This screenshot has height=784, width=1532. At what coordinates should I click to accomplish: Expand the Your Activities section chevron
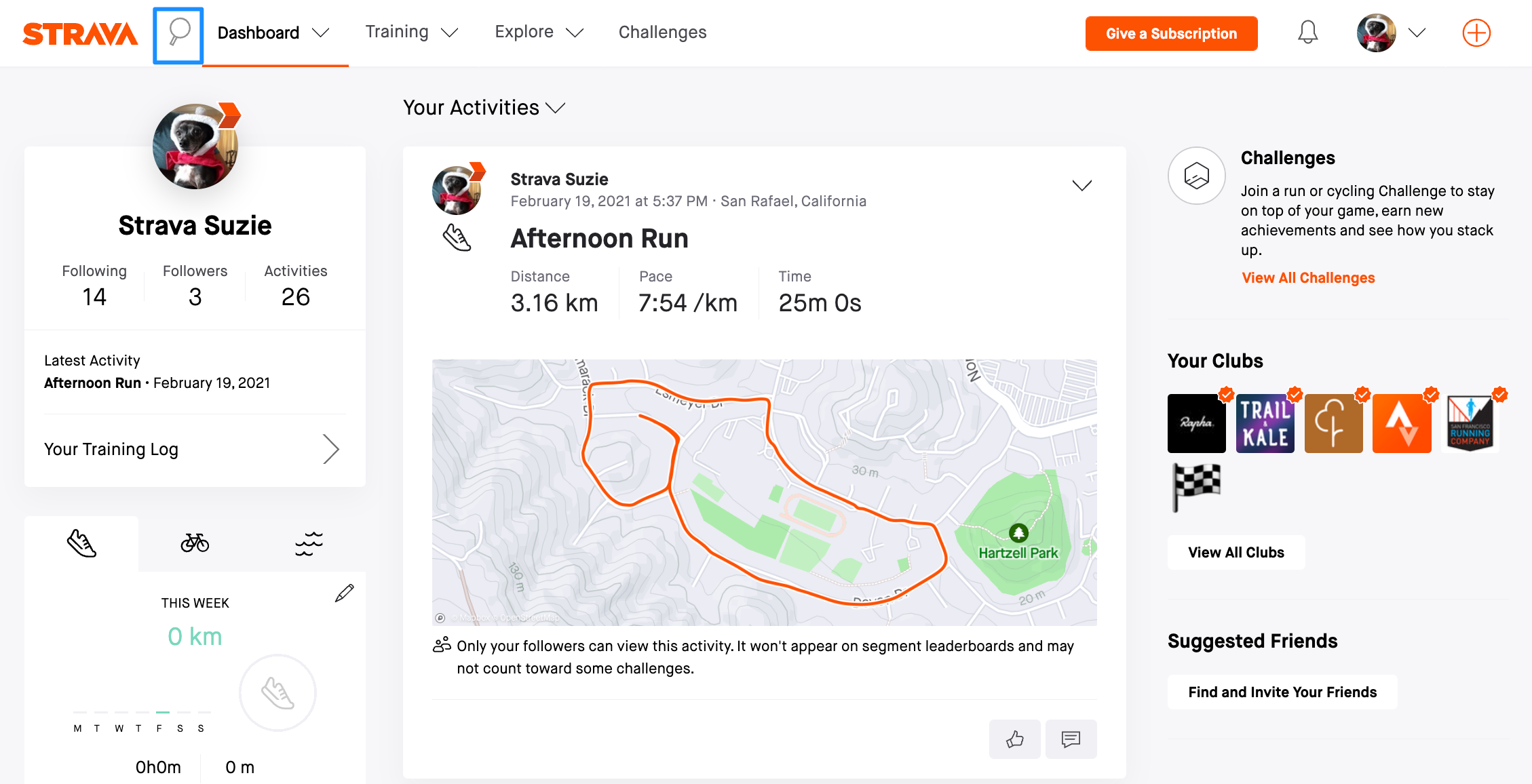(556, 108)
